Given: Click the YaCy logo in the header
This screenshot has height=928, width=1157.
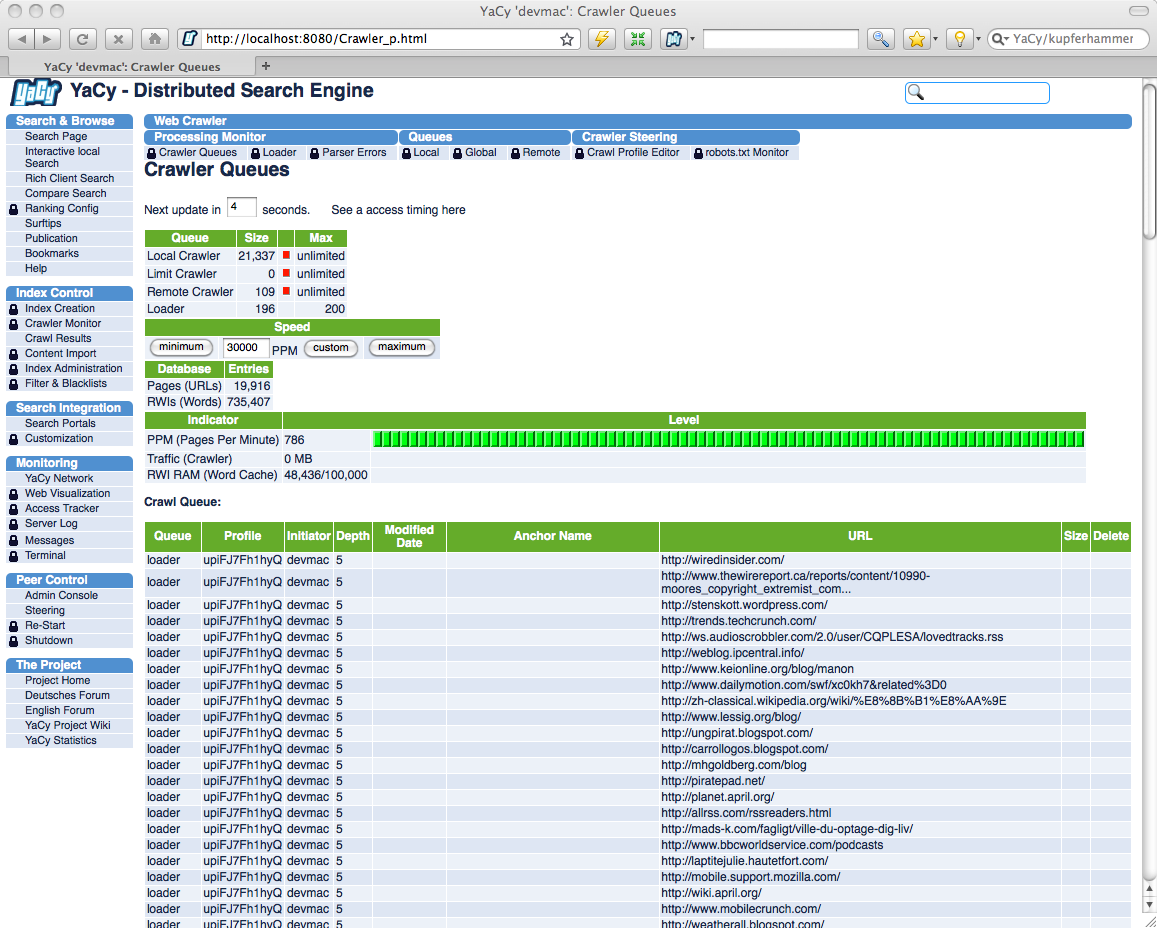Looking at the screenshot, I should (36, 92).
